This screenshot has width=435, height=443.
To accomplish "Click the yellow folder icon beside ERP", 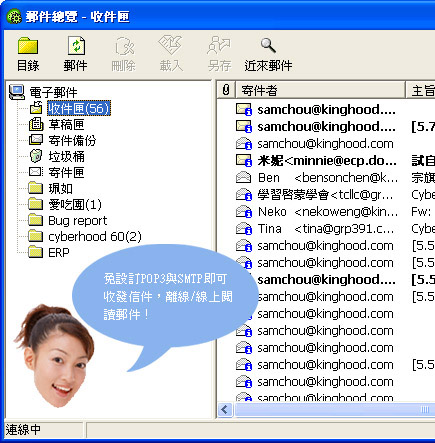I will 36,252.
